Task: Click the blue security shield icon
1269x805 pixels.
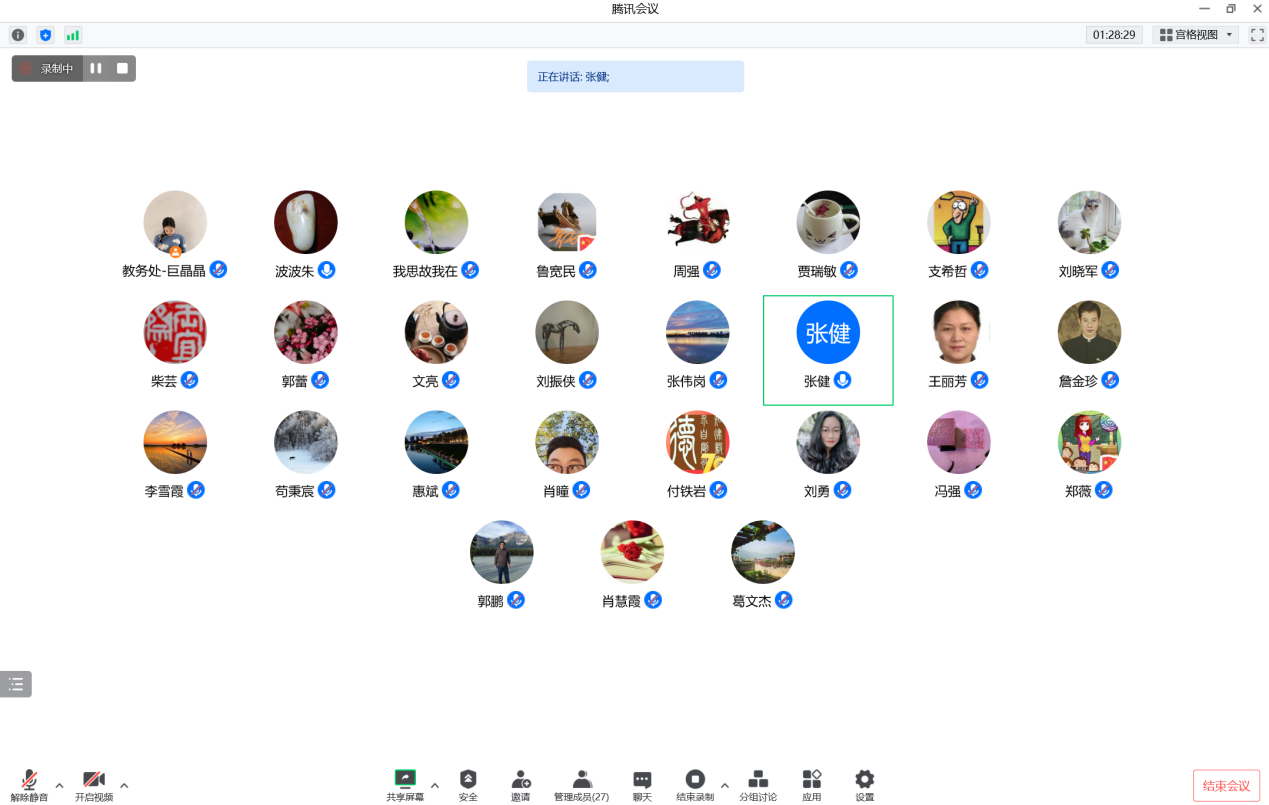Action: click(45, 35)
